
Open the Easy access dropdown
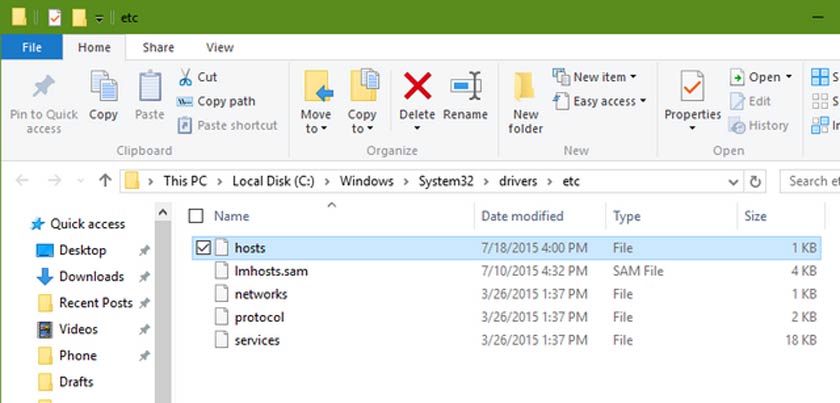coord(600,101)
